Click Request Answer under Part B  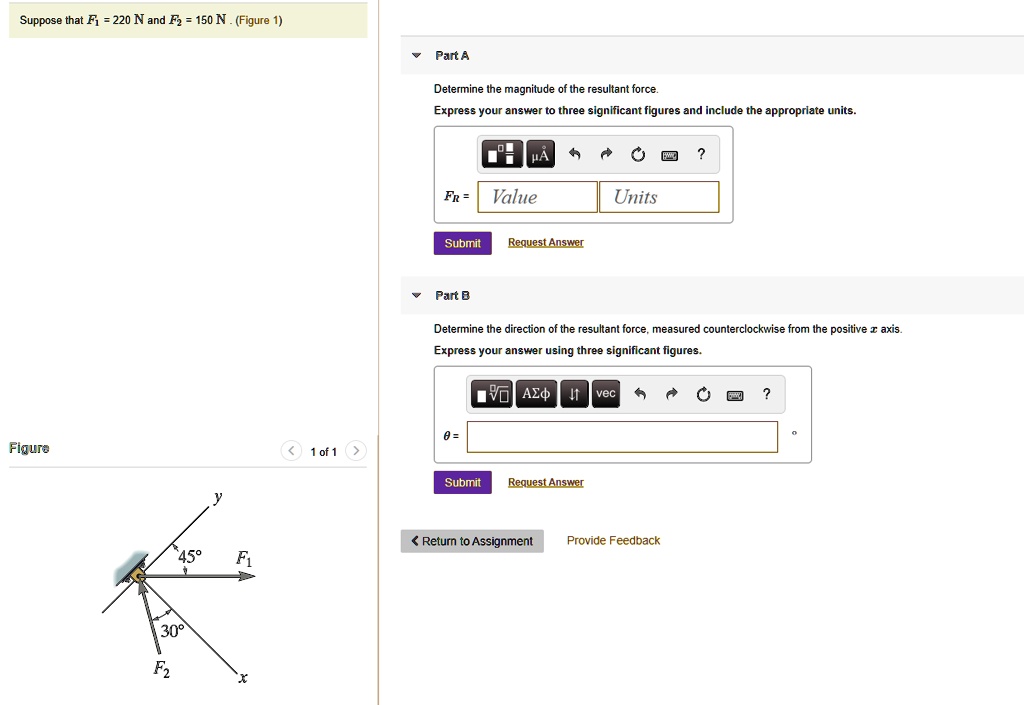point(545,481)
